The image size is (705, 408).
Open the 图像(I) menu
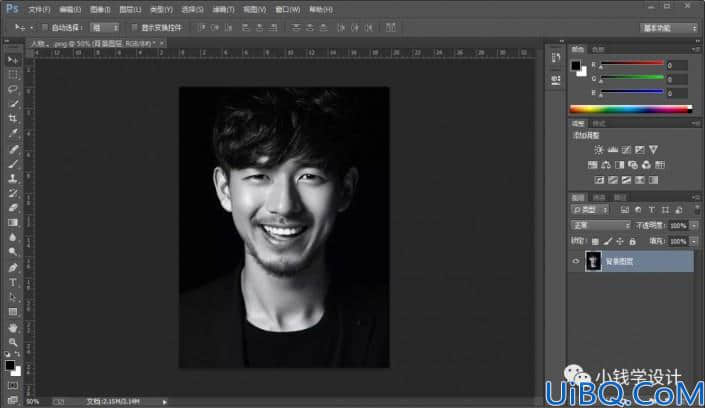(x=100, y=9)
